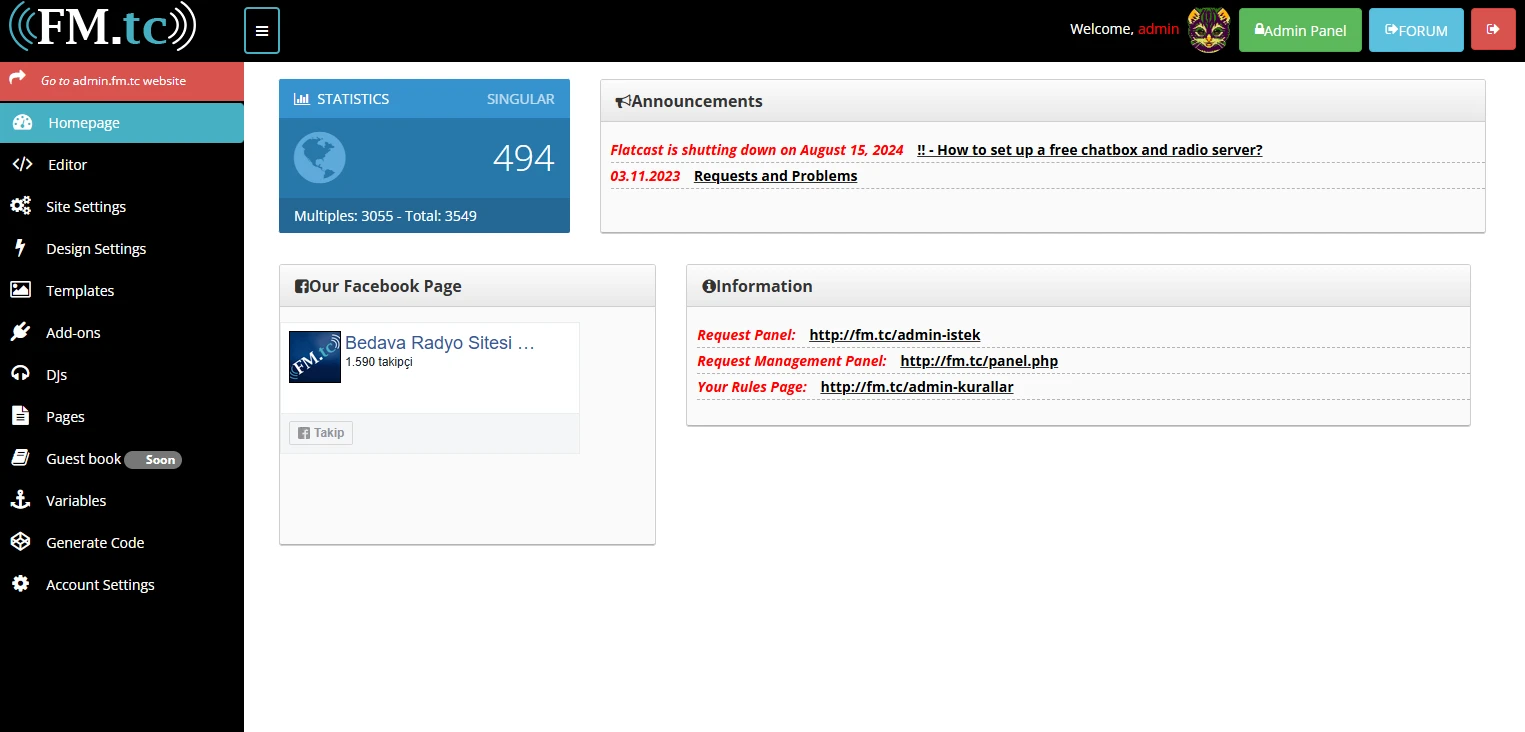The image size is (1525, 732).
Task: Open Account Settings in sidebar
Action: click(x=100, y=585)
